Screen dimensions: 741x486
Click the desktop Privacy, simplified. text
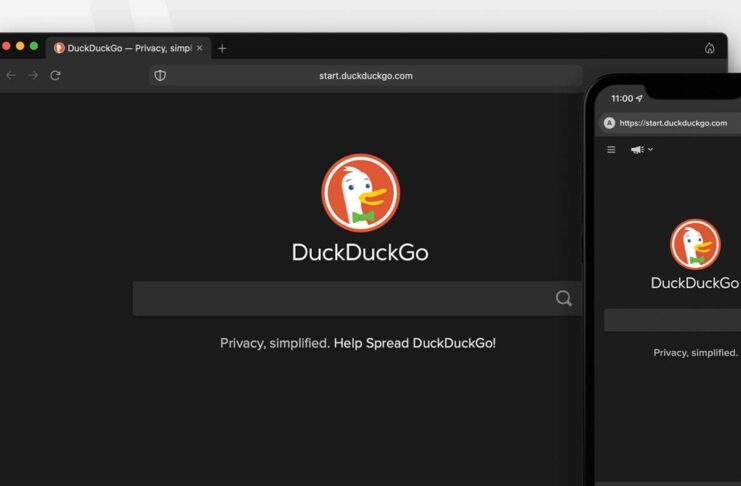[x=275, y=343]
